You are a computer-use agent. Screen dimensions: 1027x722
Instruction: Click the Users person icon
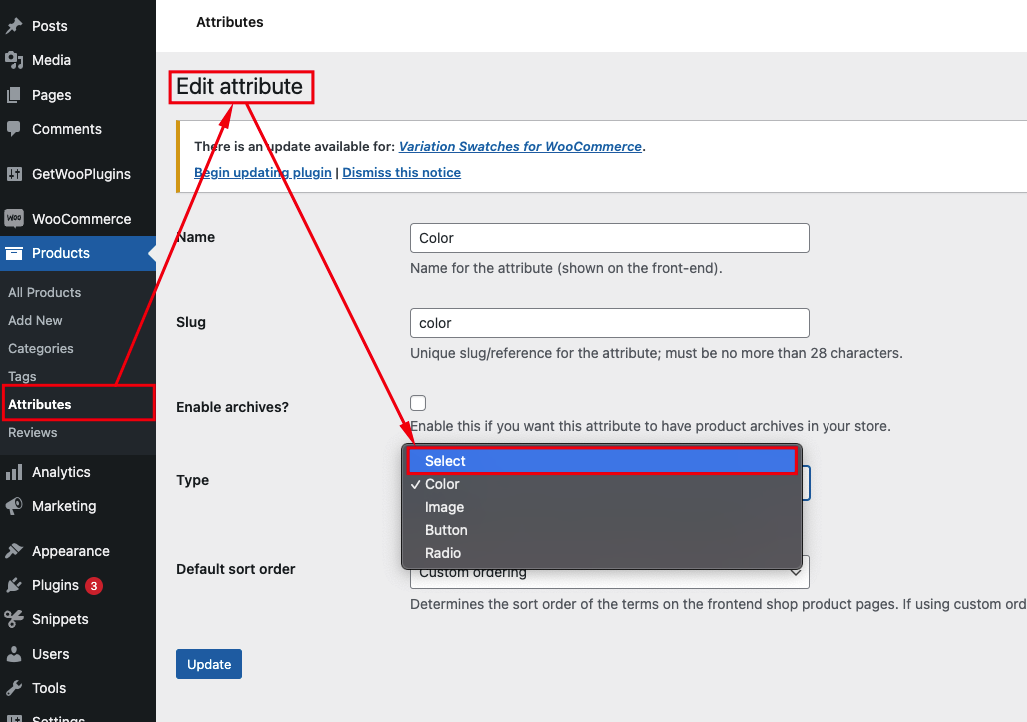tap(14, 654)
